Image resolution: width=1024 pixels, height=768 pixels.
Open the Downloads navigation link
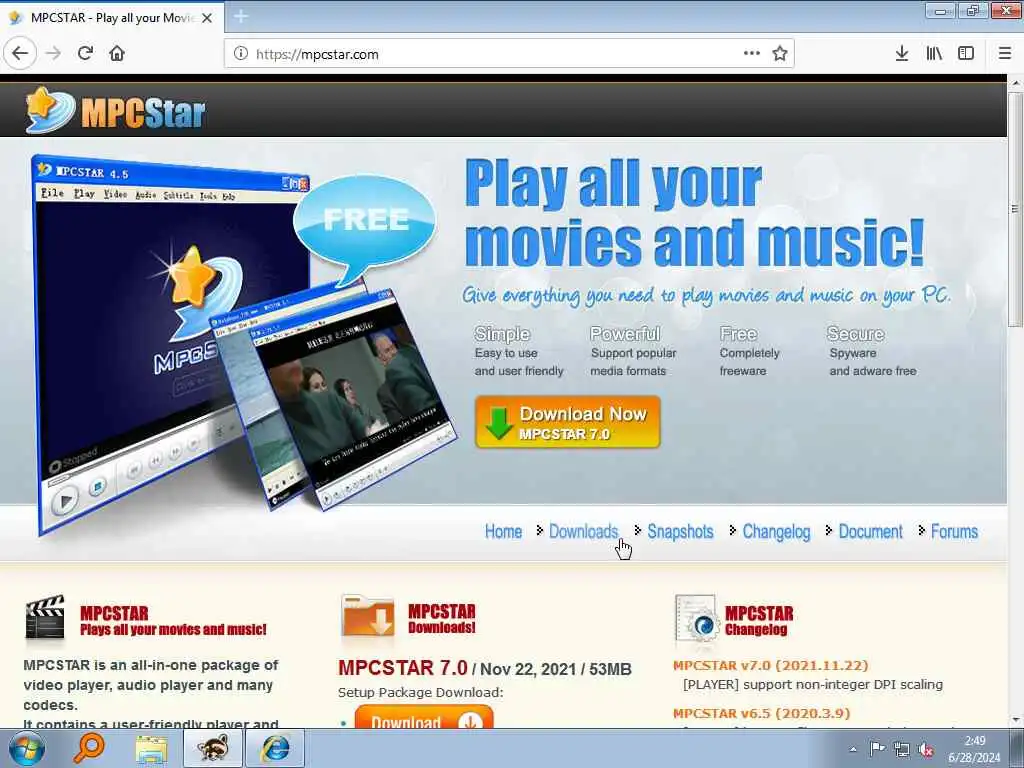pyautogui.click(x=583, y=532)
